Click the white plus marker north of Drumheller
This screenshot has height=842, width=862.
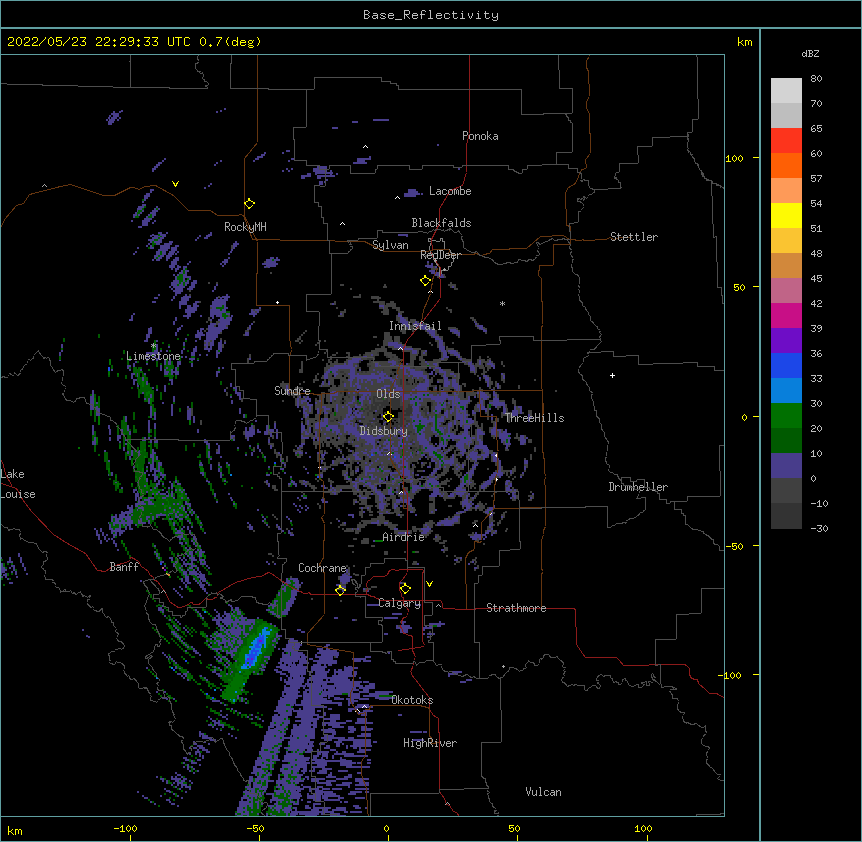(x=612, y=375)
